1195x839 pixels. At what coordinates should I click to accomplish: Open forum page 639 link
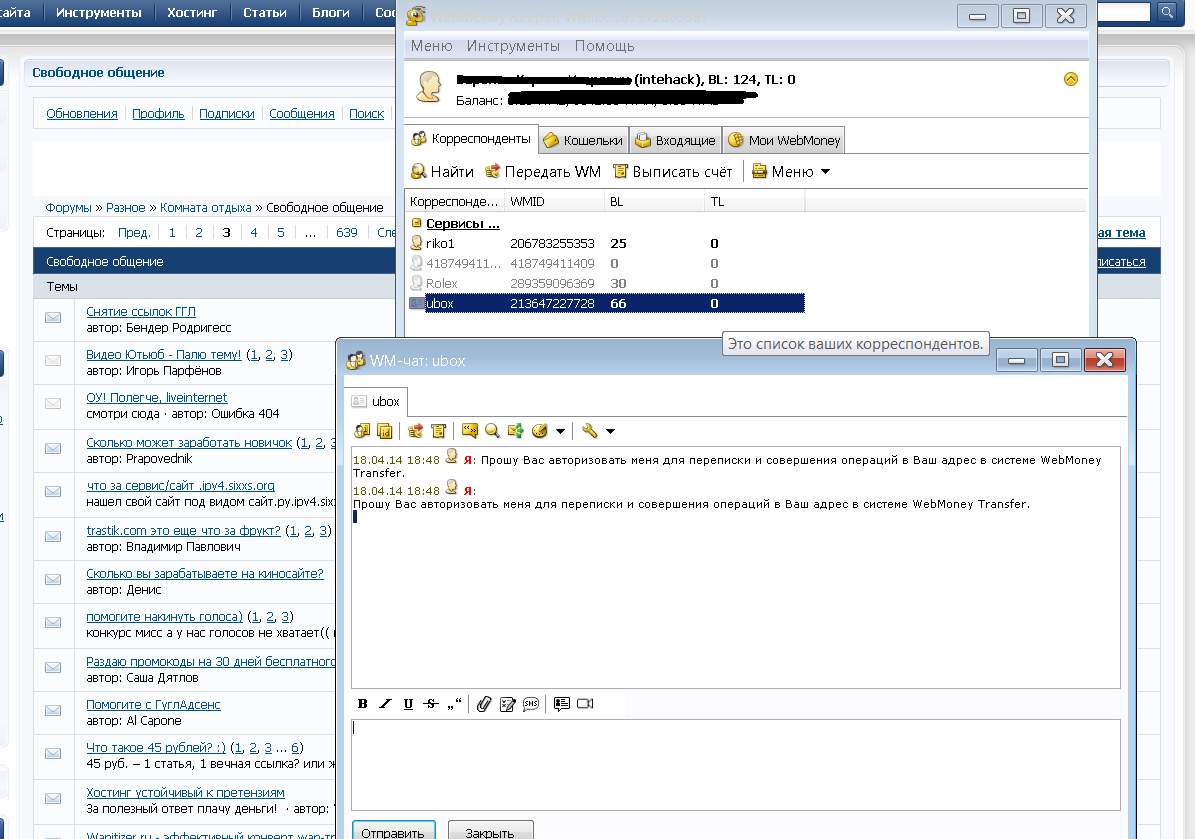pos(347,232)
